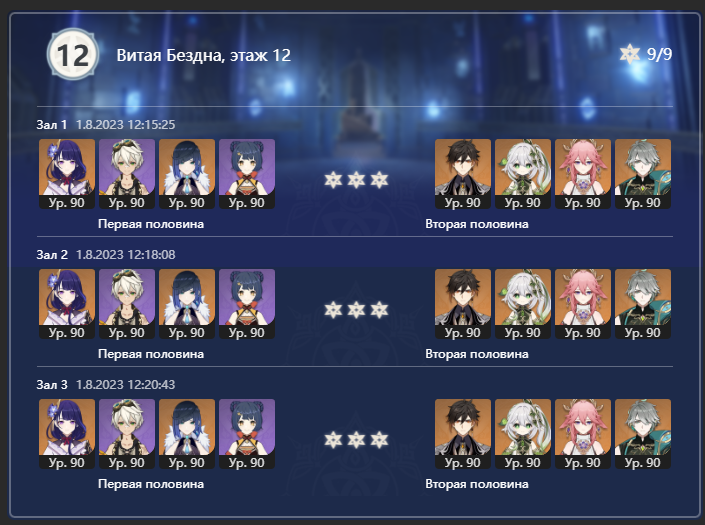Click Xiangling portrait in Зал 1
The image size is (705, 525).
click(x=247, y=174)
